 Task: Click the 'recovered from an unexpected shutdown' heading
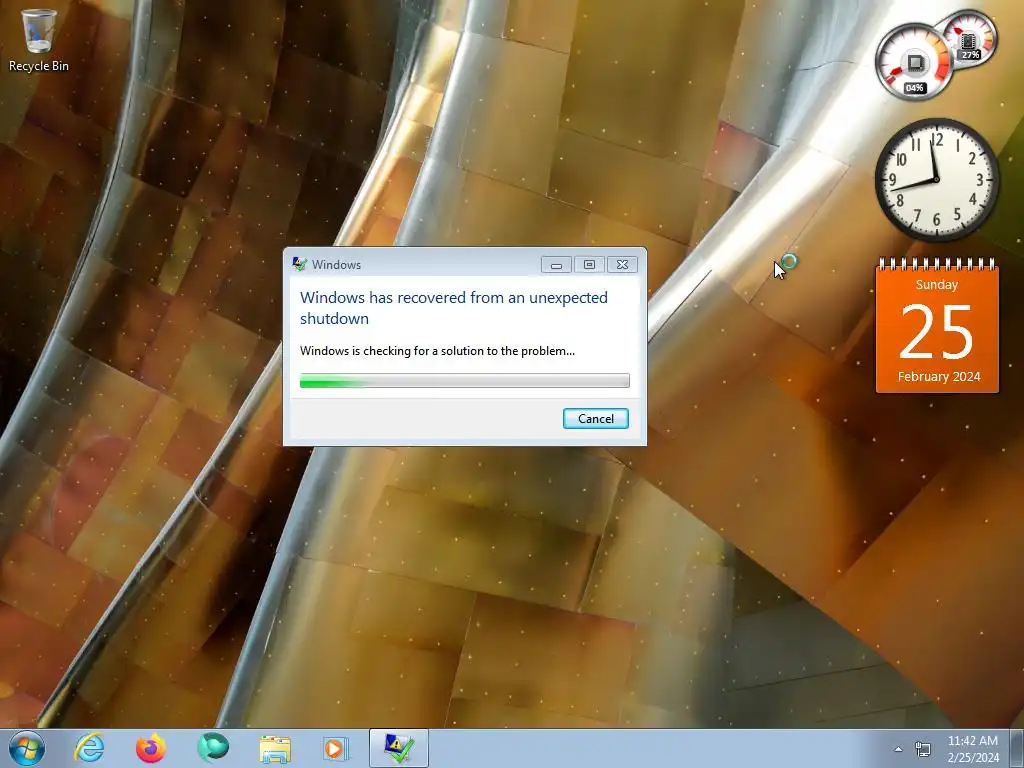pyautogui.click(x=454, y=308)
